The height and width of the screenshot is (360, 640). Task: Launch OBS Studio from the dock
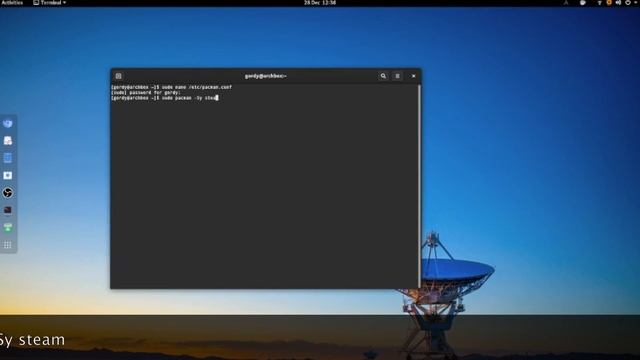(x=8, y=193)
